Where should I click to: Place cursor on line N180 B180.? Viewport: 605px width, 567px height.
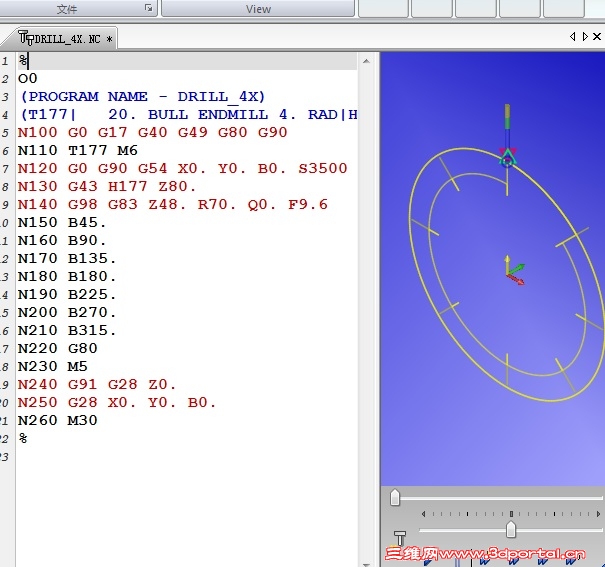67,277
